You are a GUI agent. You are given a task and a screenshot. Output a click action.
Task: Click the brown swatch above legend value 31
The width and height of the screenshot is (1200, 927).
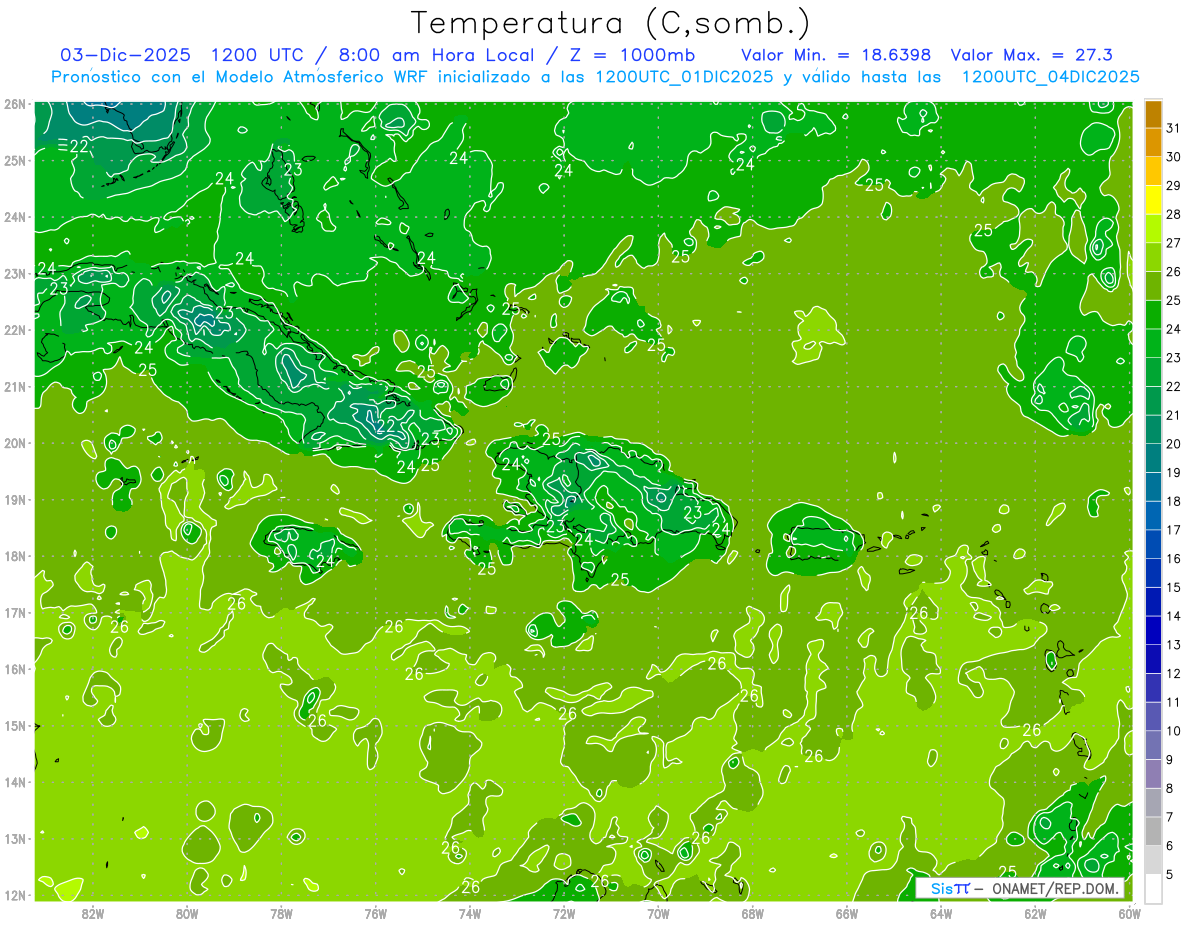click(1153, 114)
